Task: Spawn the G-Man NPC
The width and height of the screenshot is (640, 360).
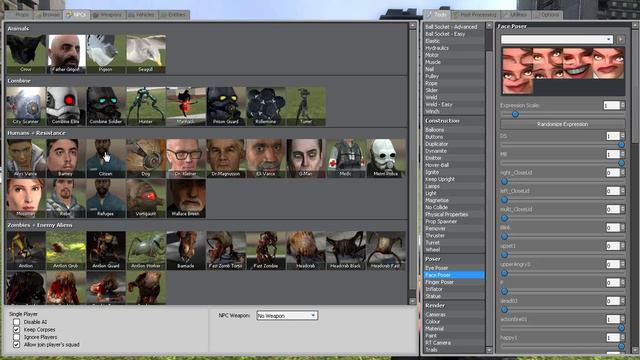Action: tap(306, 158)
